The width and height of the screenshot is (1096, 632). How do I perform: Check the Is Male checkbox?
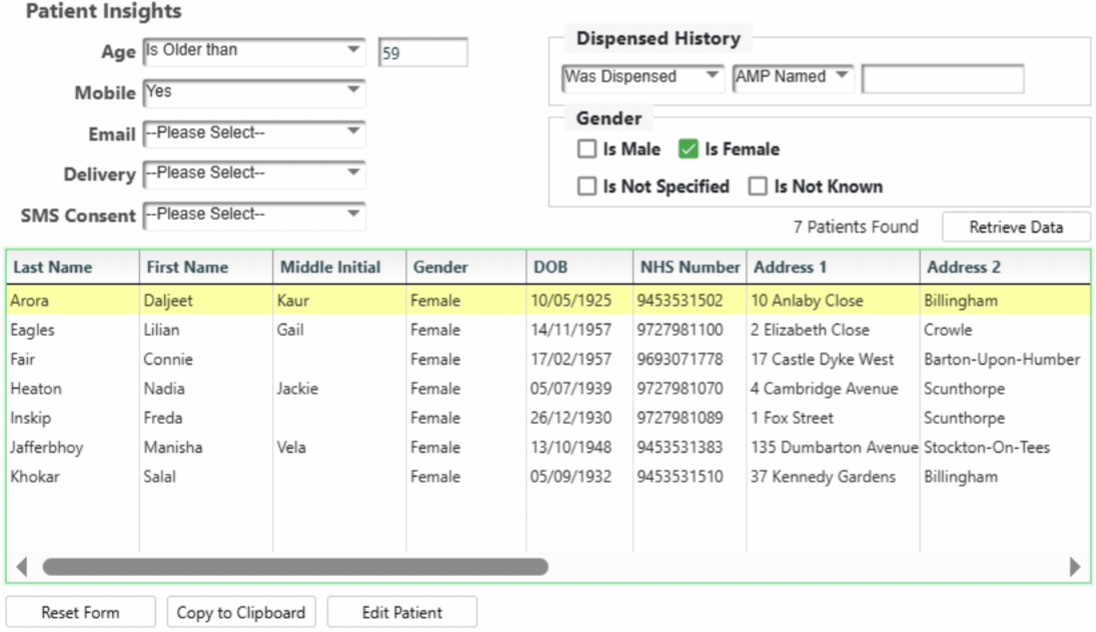(x=587, y=150)
